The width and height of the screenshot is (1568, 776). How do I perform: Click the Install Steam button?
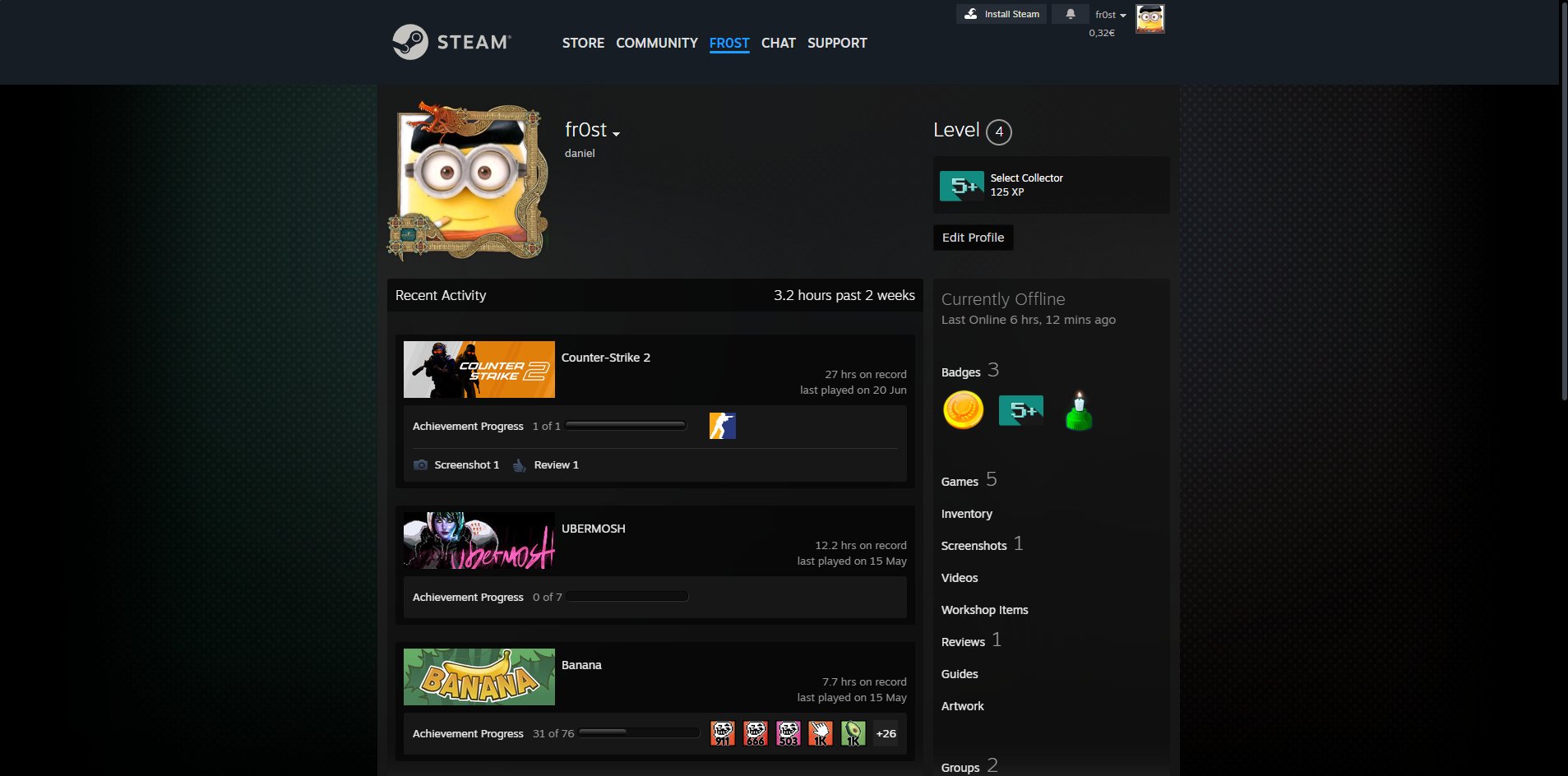1001,14
